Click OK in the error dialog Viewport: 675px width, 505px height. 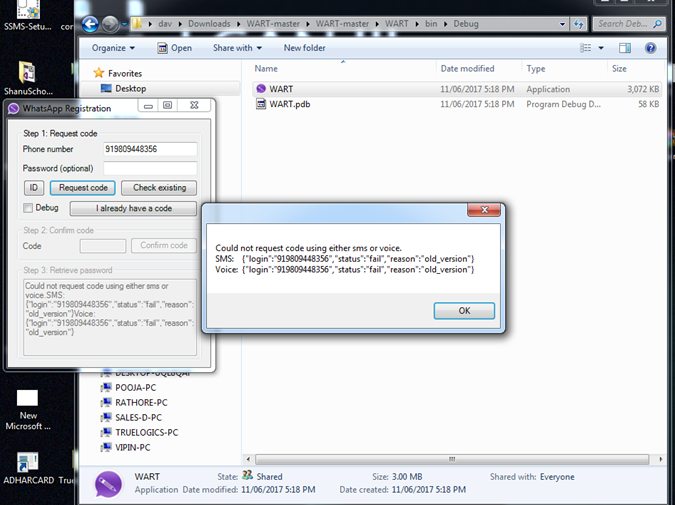click(464, 311)
